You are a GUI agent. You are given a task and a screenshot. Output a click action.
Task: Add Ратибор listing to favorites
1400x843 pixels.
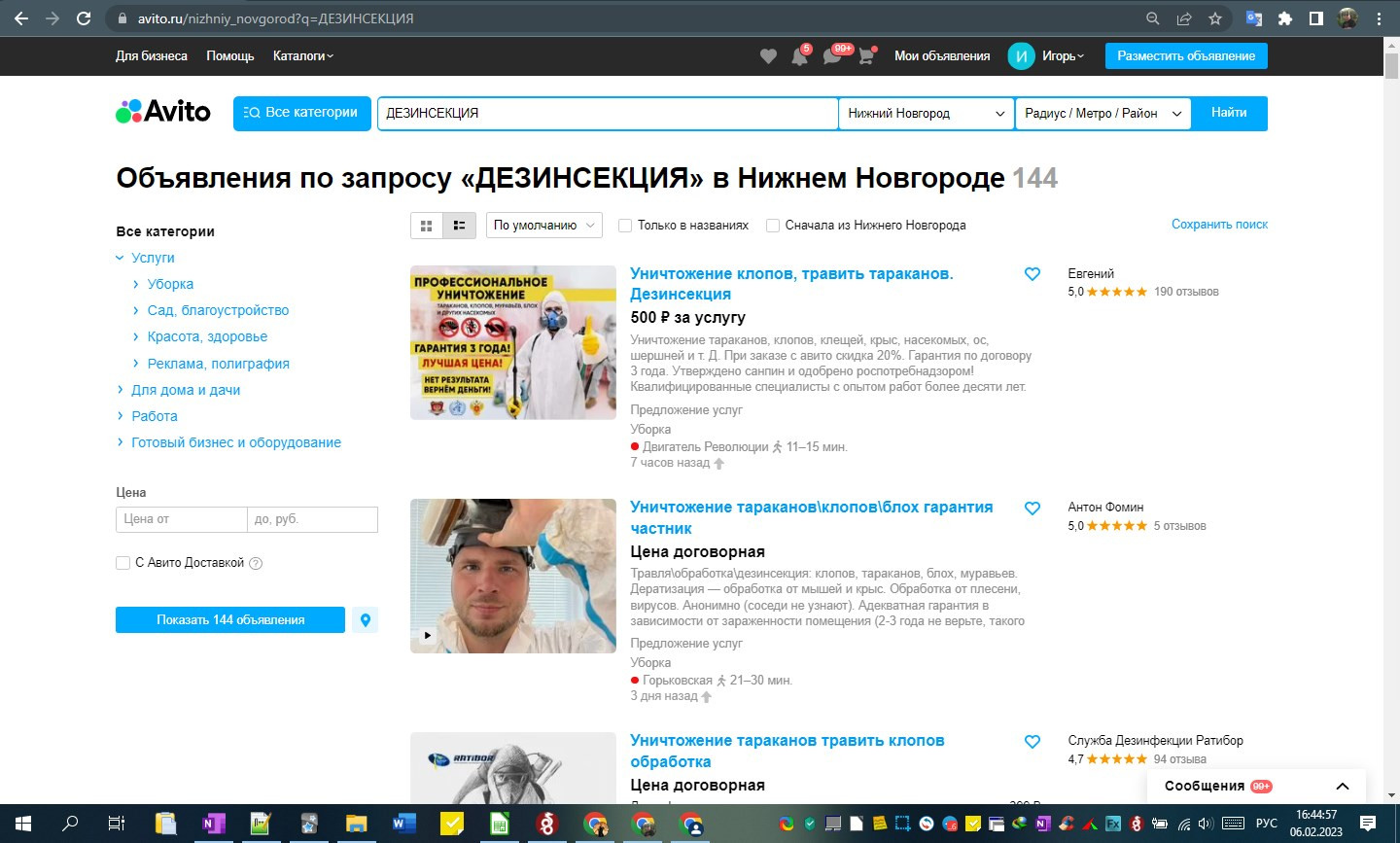[1032, 741]
